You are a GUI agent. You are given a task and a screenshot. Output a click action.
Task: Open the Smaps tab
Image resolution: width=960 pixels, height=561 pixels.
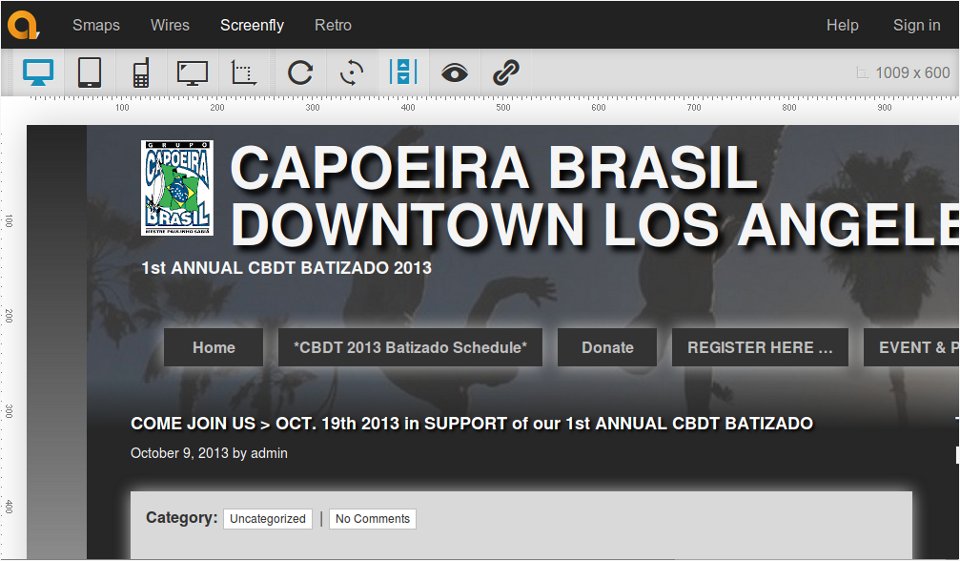pyautogui.click(x=96, y=25)
